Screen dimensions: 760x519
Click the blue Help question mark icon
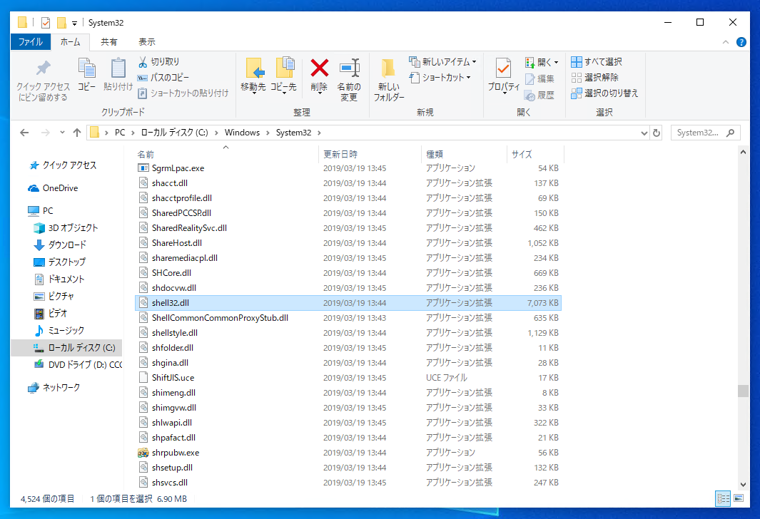pos(741,42)
